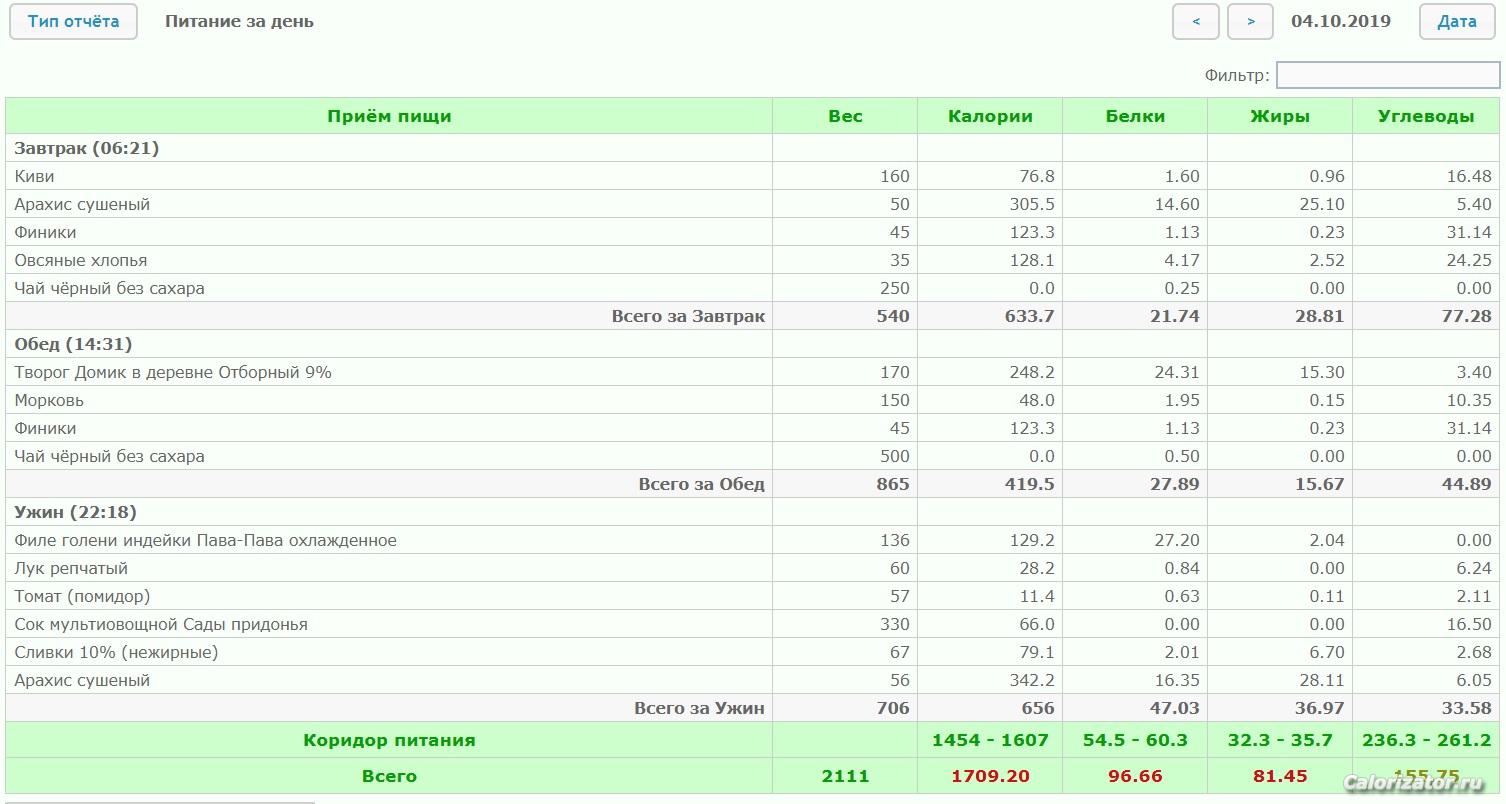The image size is (1506, 804).
Task: Click Творог fat value 15.30
Action: (1321, 372)
